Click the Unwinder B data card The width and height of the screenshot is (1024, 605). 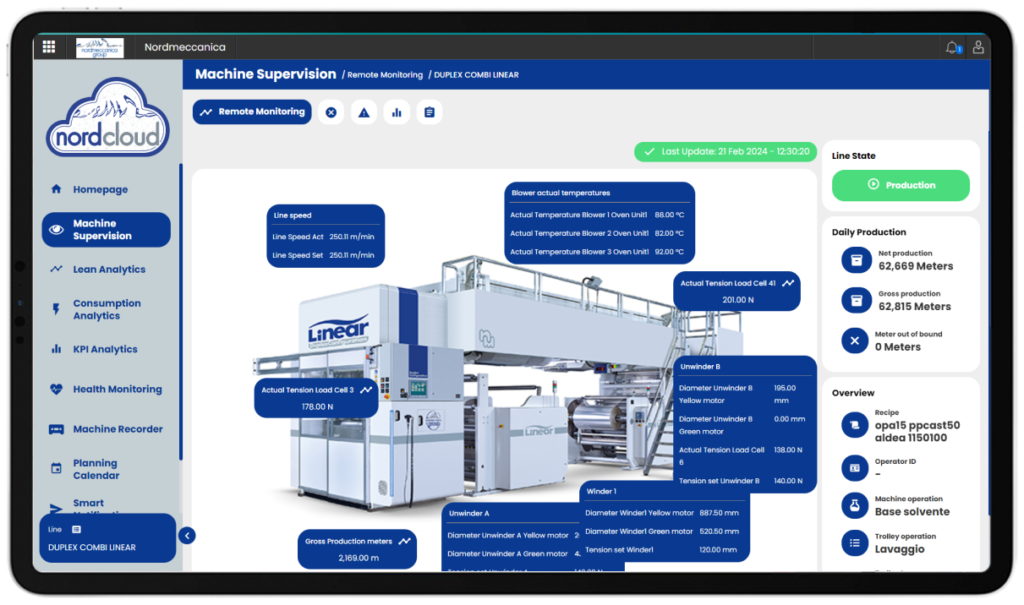tap(744, 425)
